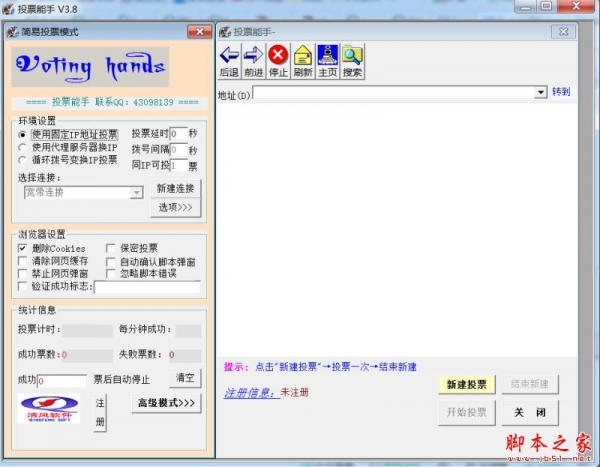Close the 简易投票模式 panel
600x467 pixels.
click(200, 32)
